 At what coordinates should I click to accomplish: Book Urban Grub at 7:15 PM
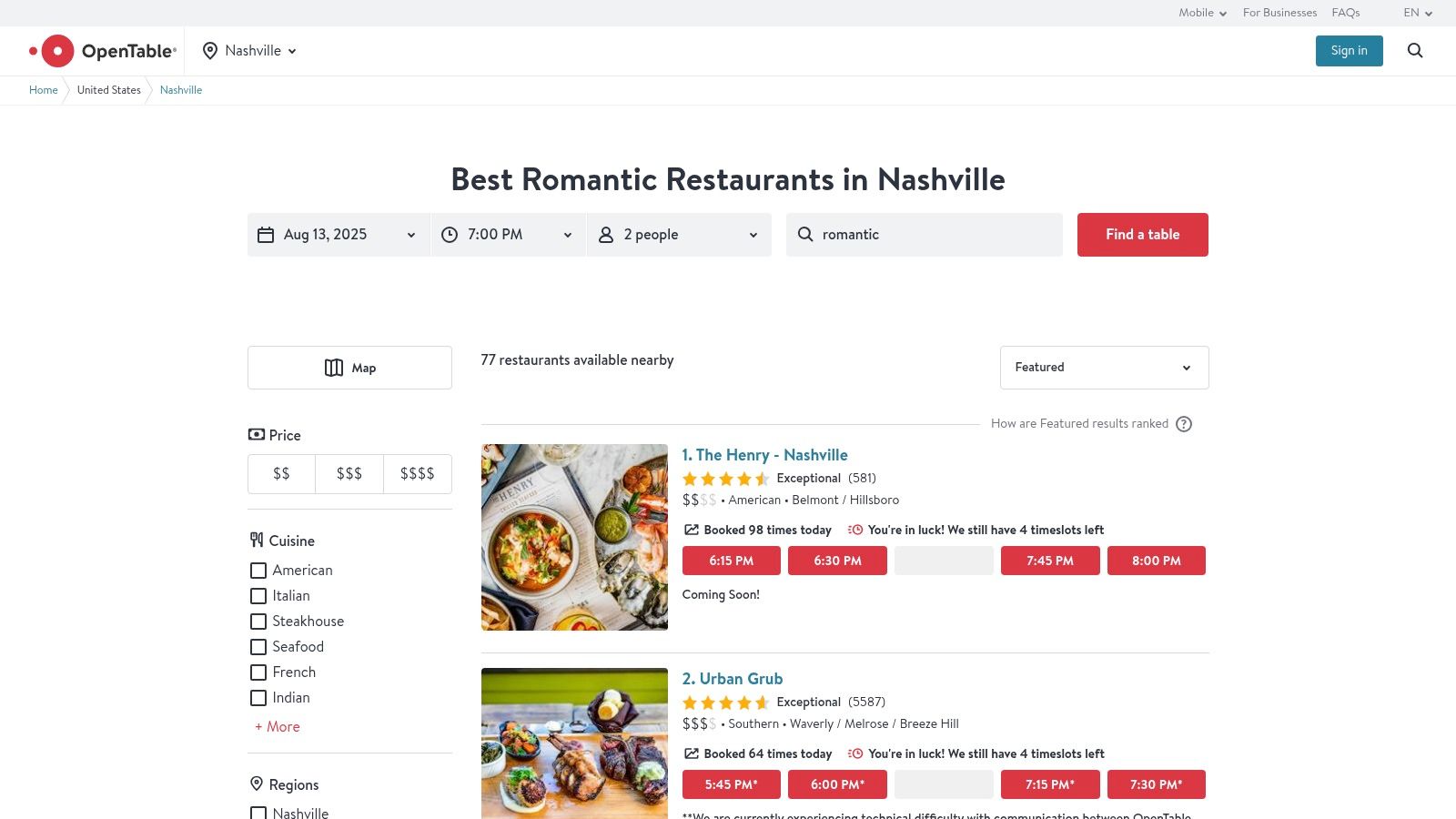click(x=1050, y=784)
